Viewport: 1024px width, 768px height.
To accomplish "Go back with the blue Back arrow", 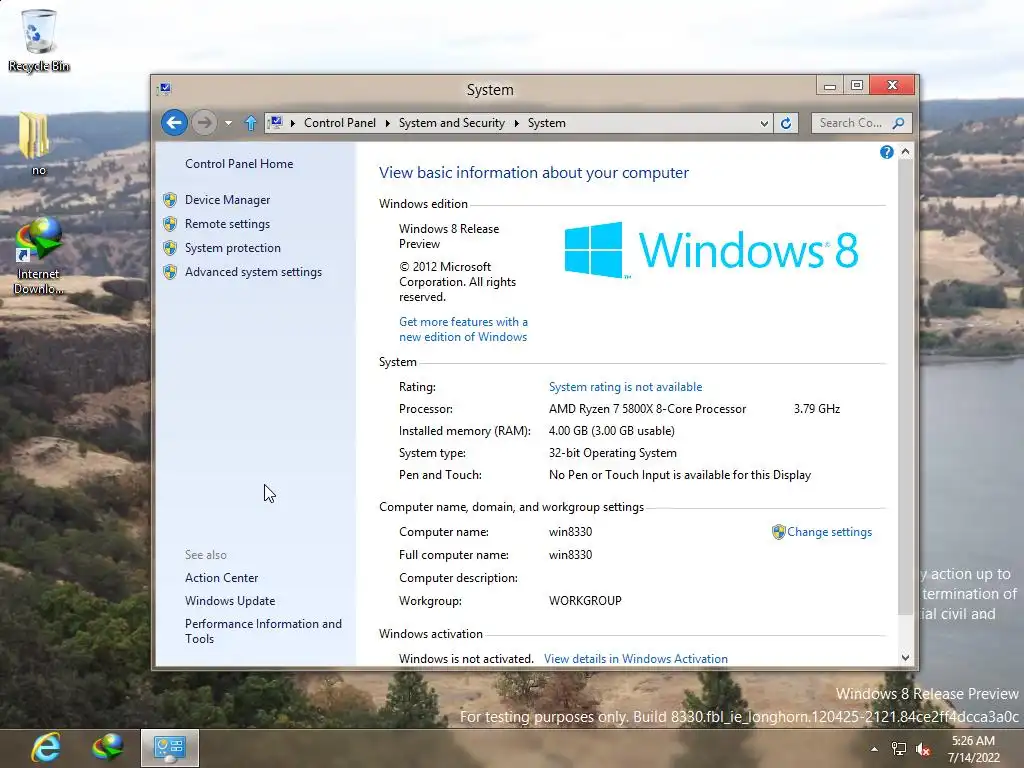I will tap(174, 122).
